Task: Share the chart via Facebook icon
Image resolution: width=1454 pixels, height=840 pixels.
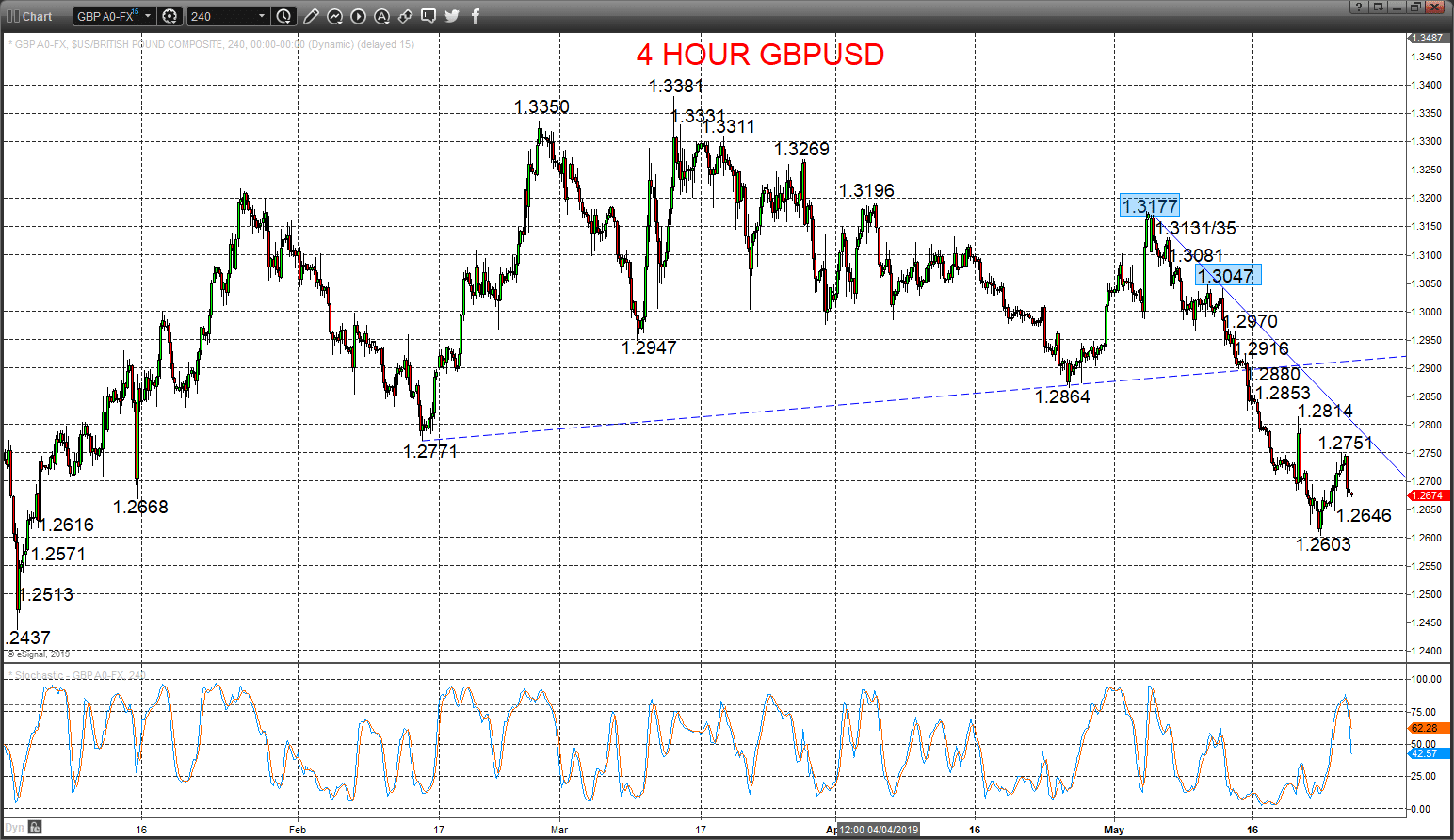Action: pos(476,16)
